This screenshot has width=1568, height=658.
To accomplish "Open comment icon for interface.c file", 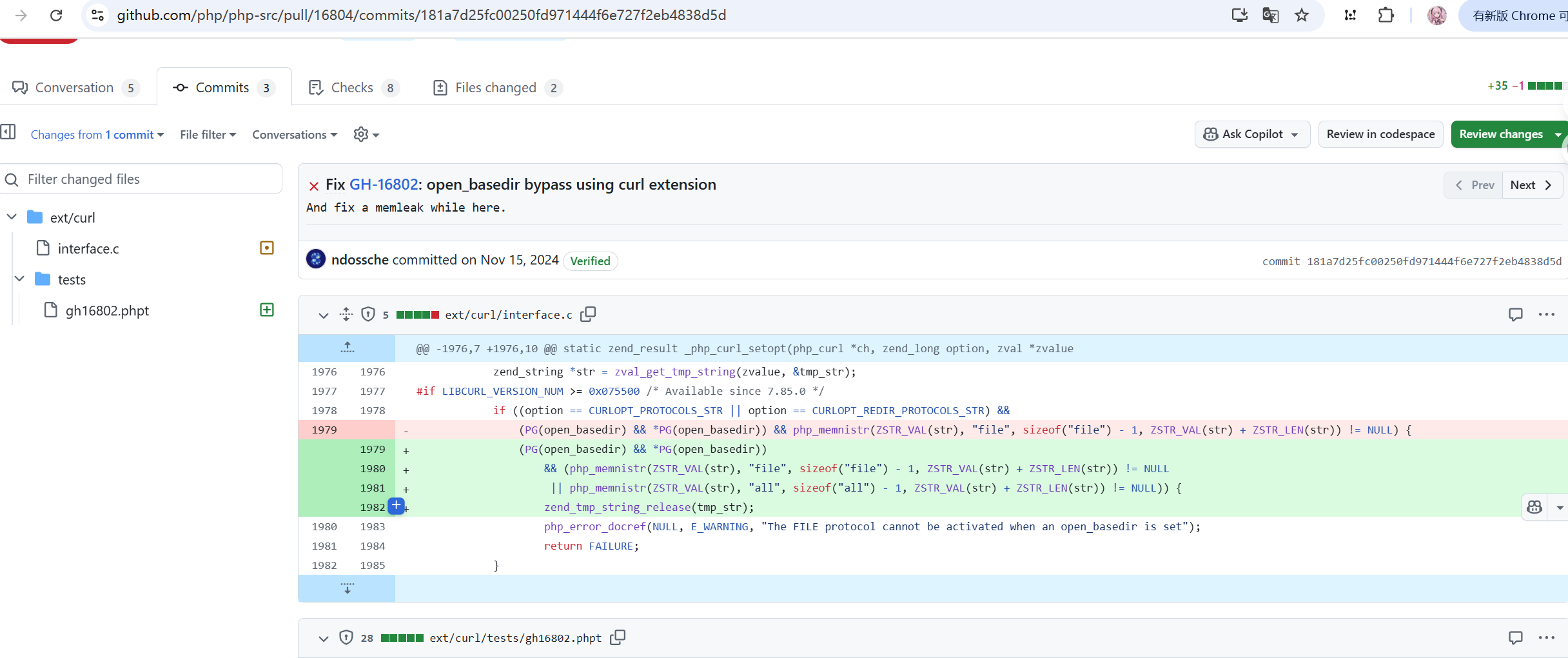I will (1515, 314).
